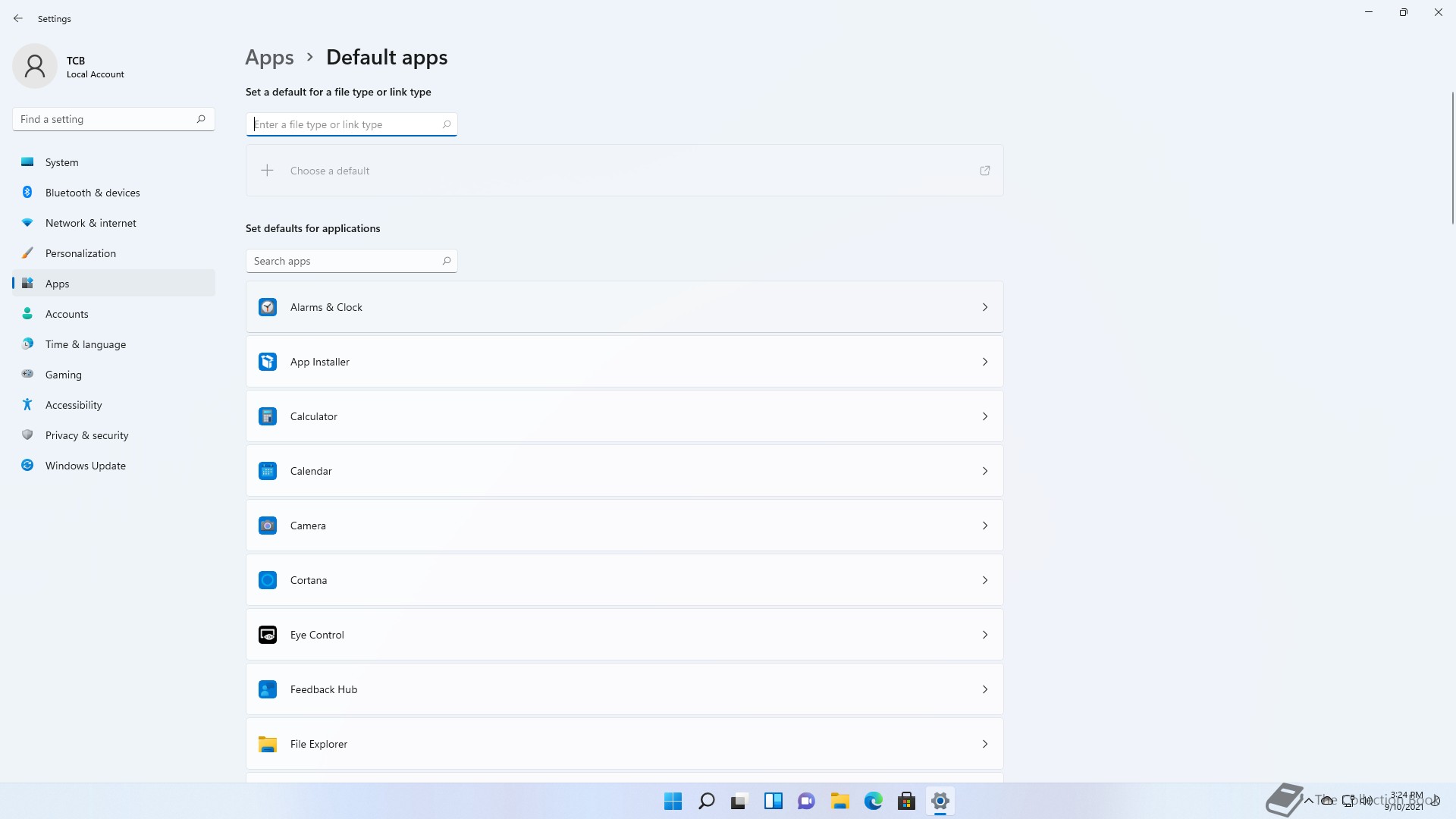Expand the Cortana row chevron
Viewport: 1456px width, 819px height.
985,580
